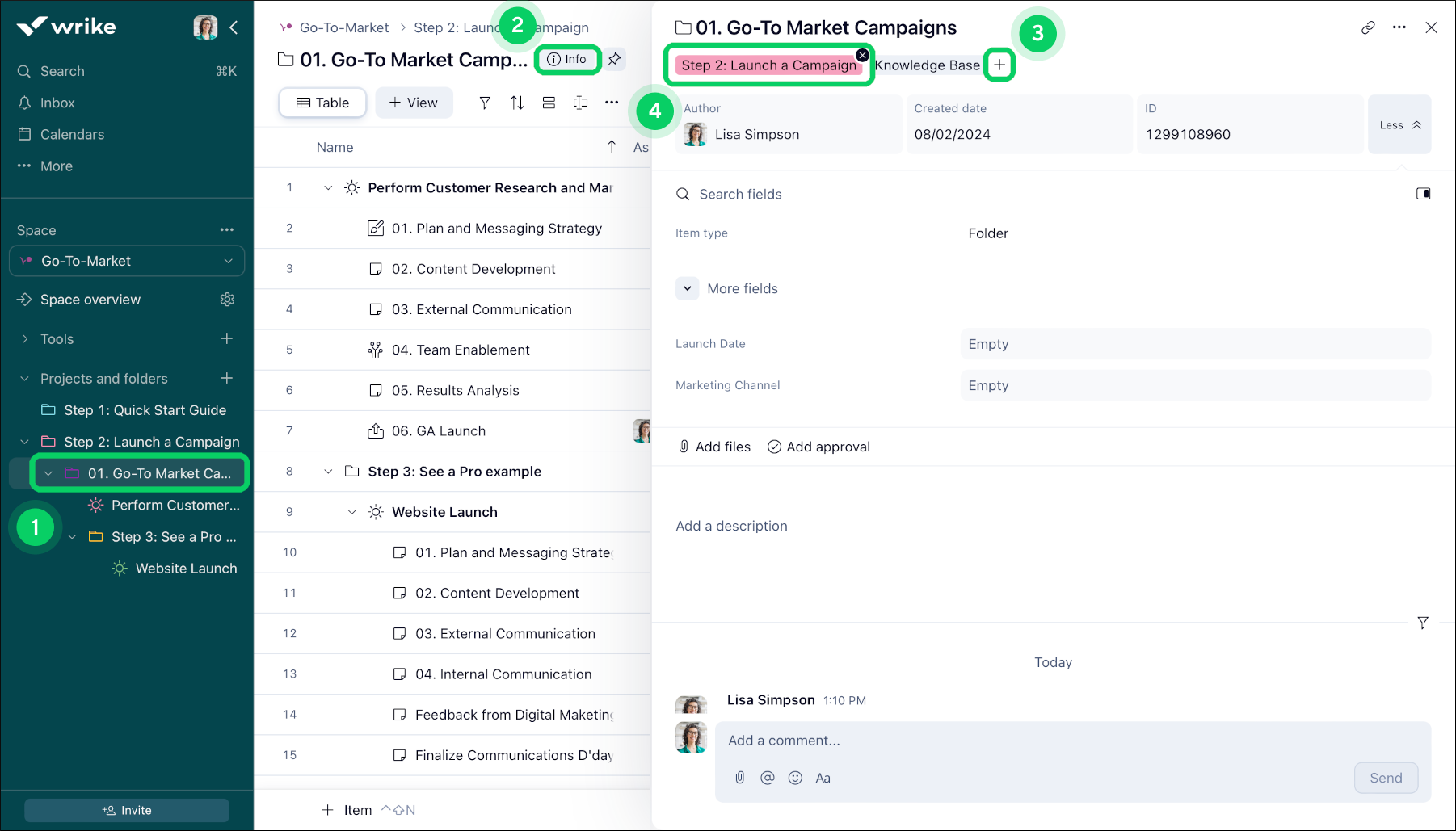Copy the item link using the chain icon

pyautogui.click(x=1368, y=27)
